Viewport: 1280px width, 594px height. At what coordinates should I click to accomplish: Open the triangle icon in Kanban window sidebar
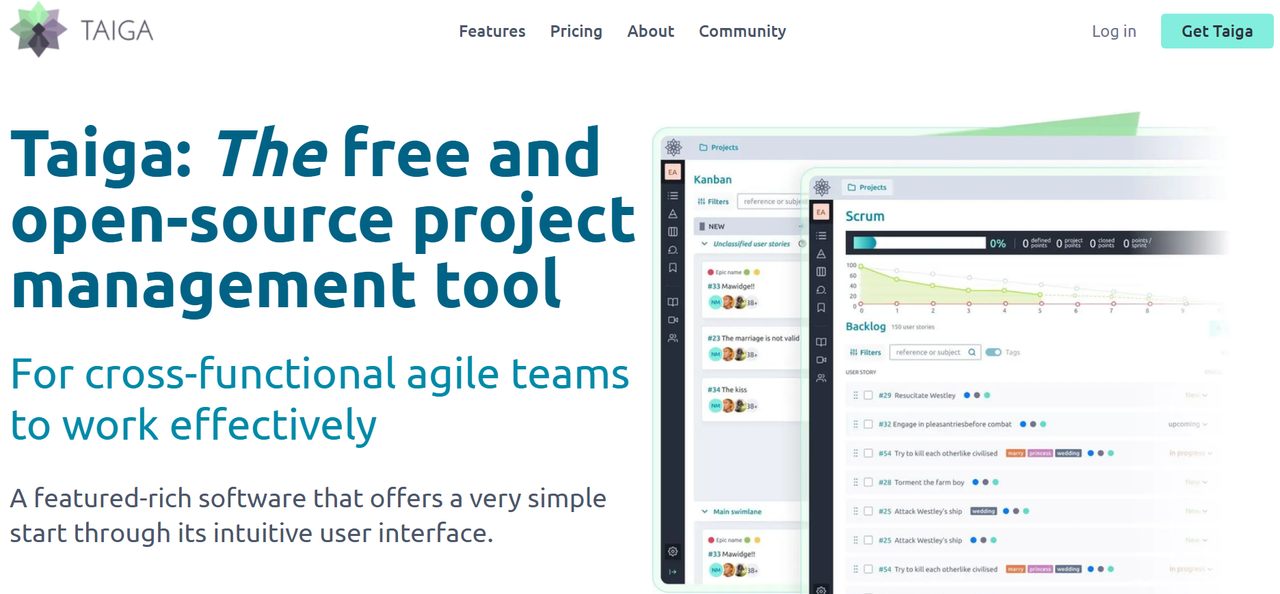pyautogui.click(x=673, y=214)
